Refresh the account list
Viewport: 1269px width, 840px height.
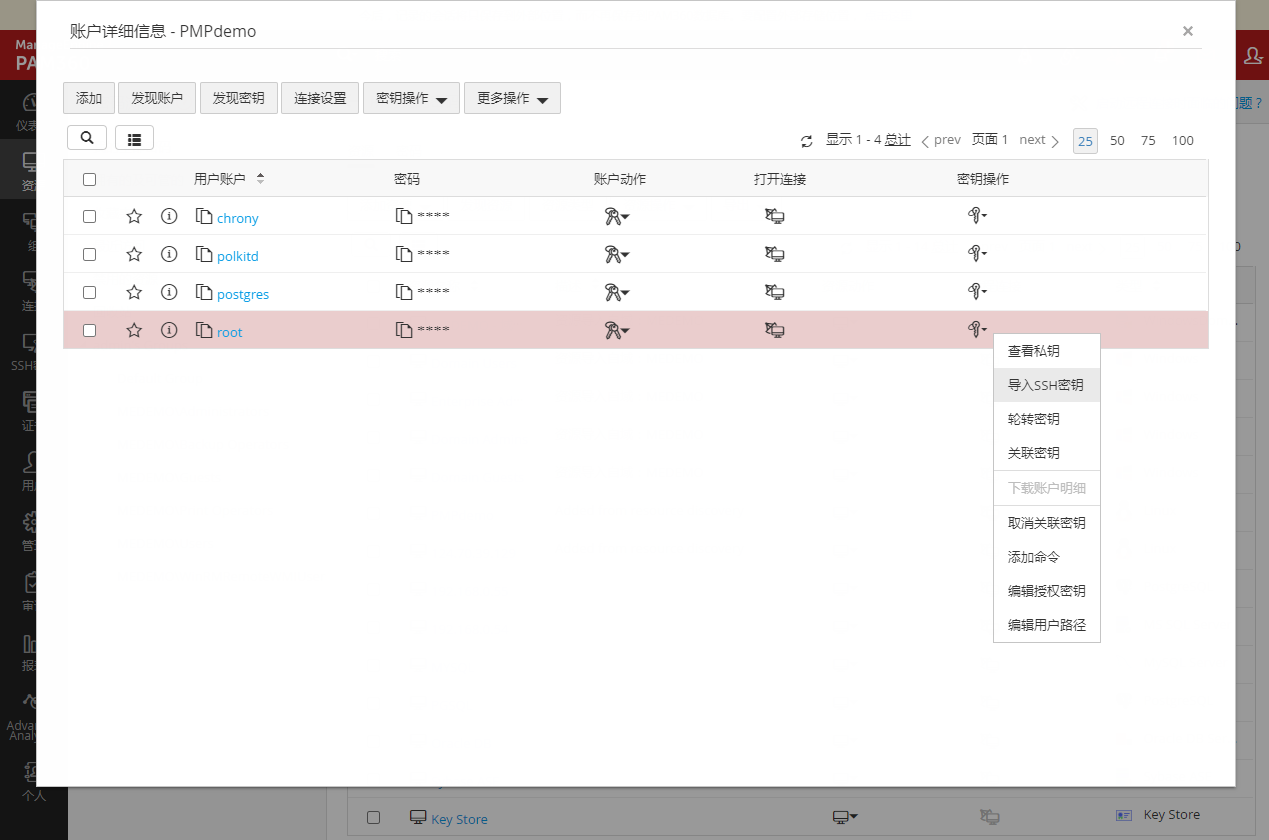coord(807,141)
